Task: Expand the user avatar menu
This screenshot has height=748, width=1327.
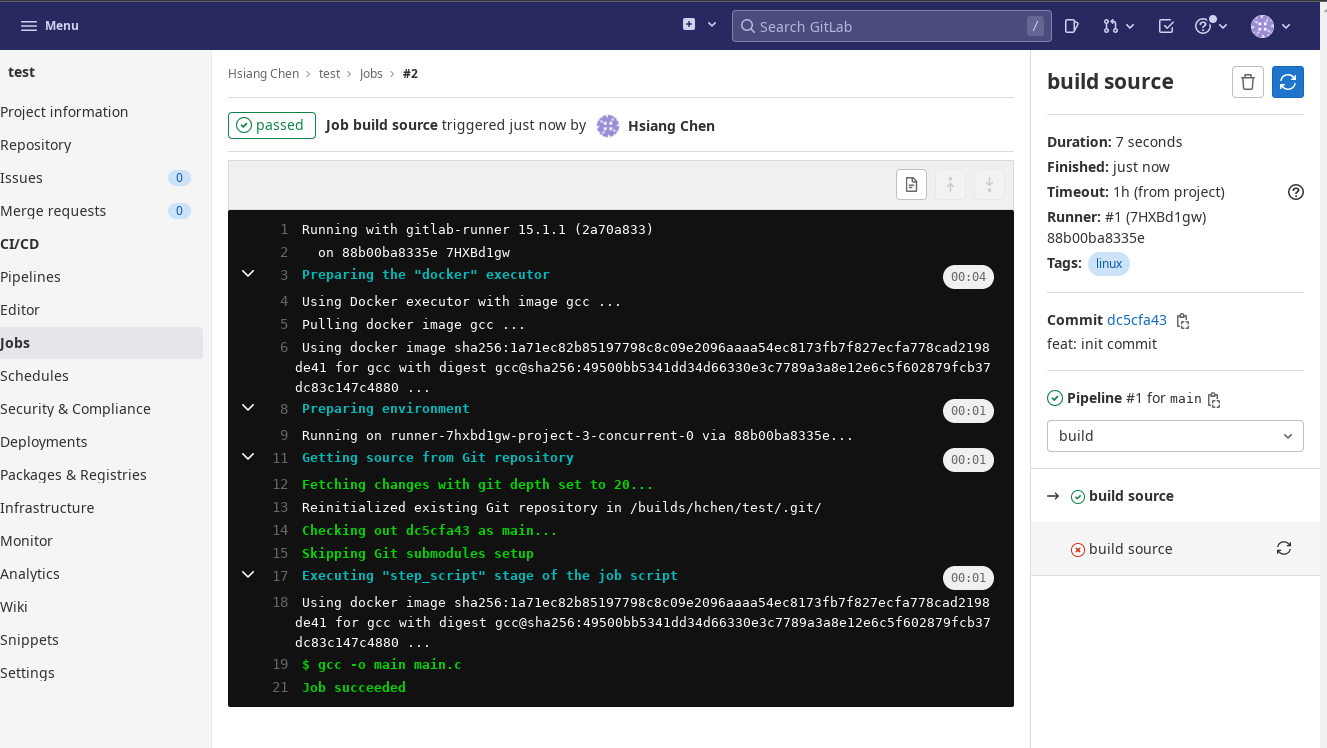Action: (1271, 26)
